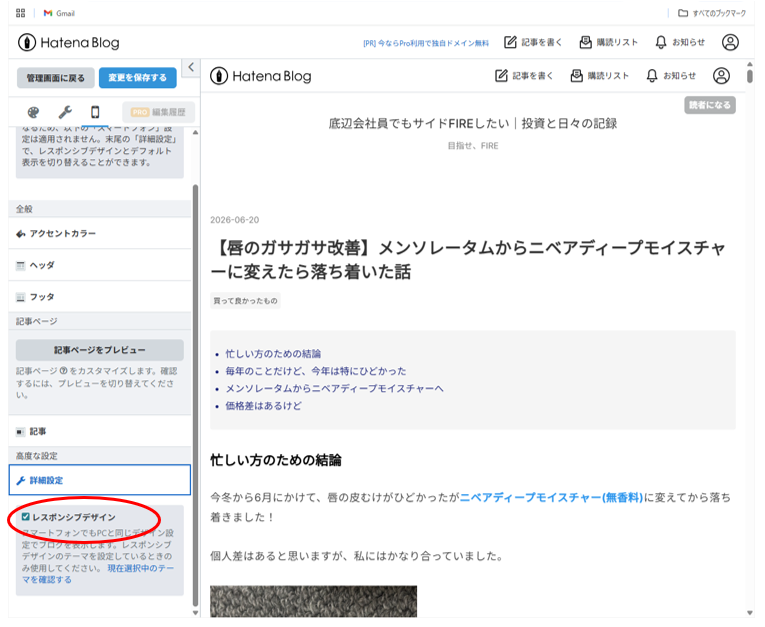Click the sidebar vertical scrollbar thumb
Image resolution: width=765 pixels, height=627 pixels.
(x=196, y=395)
